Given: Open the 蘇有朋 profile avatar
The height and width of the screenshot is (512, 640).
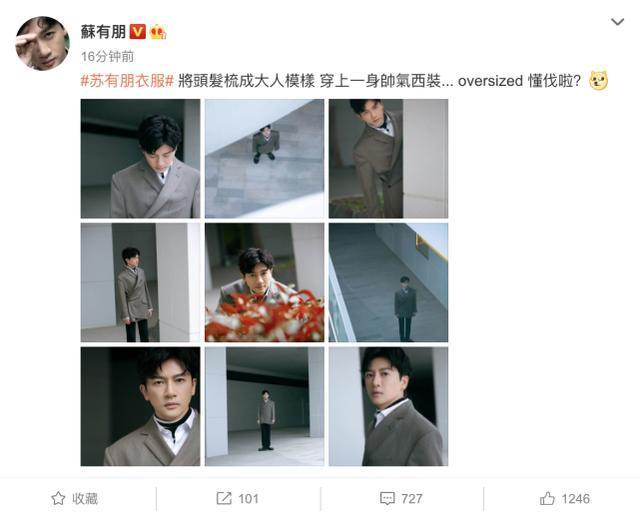Looking at the screenshot, I should click(42, 43).
